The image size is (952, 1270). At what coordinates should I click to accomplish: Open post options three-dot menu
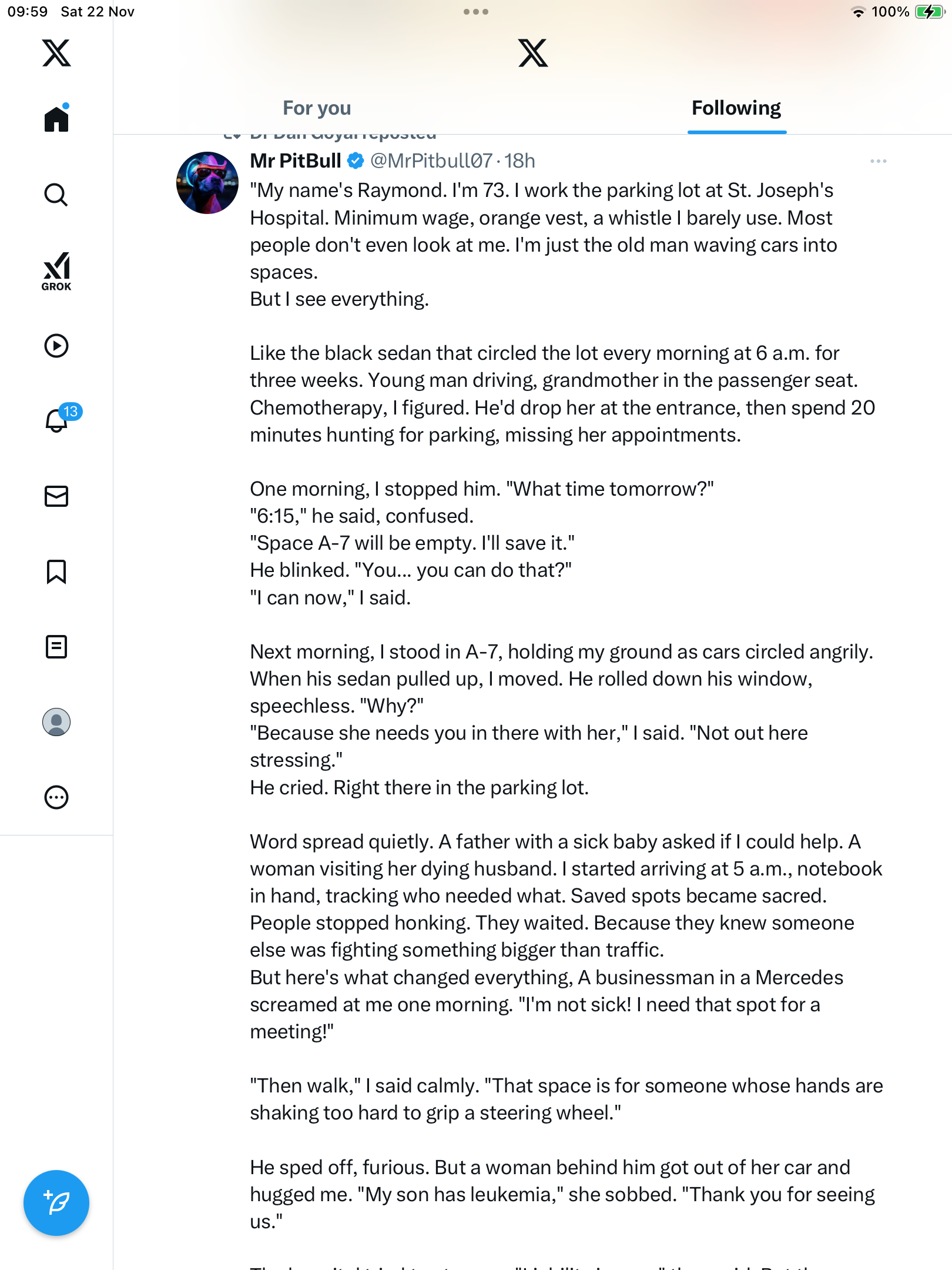point(878,161)
